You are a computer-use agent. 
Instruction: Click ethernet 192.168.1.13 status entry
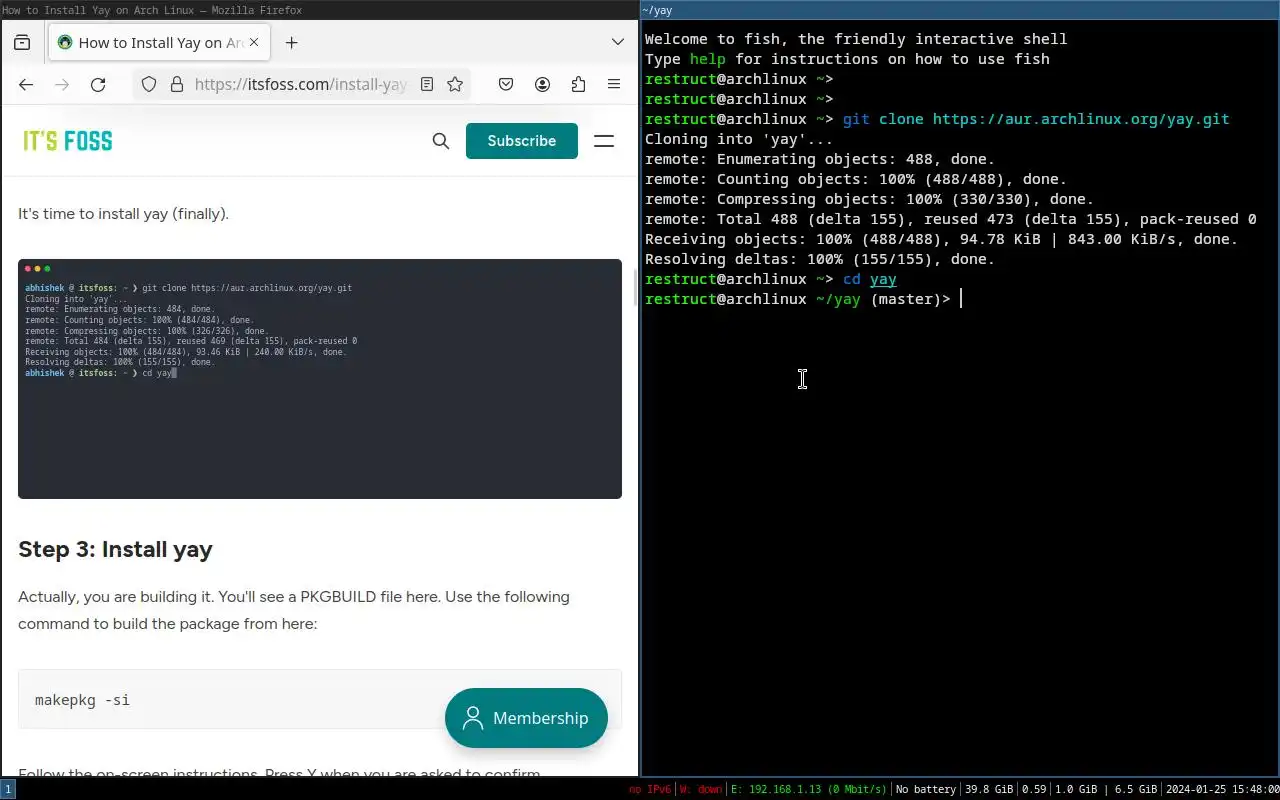pos(808,789)
